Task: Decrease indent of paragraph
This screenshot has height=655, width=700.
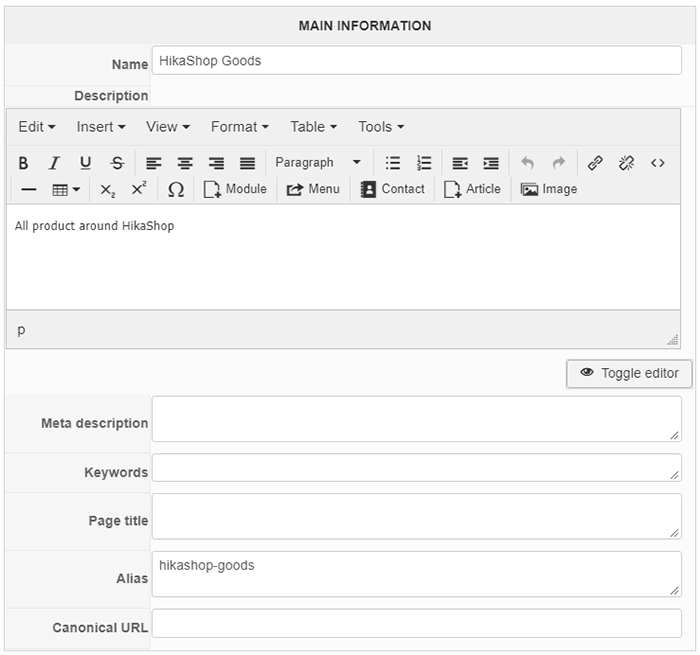Action: (460, 163)
